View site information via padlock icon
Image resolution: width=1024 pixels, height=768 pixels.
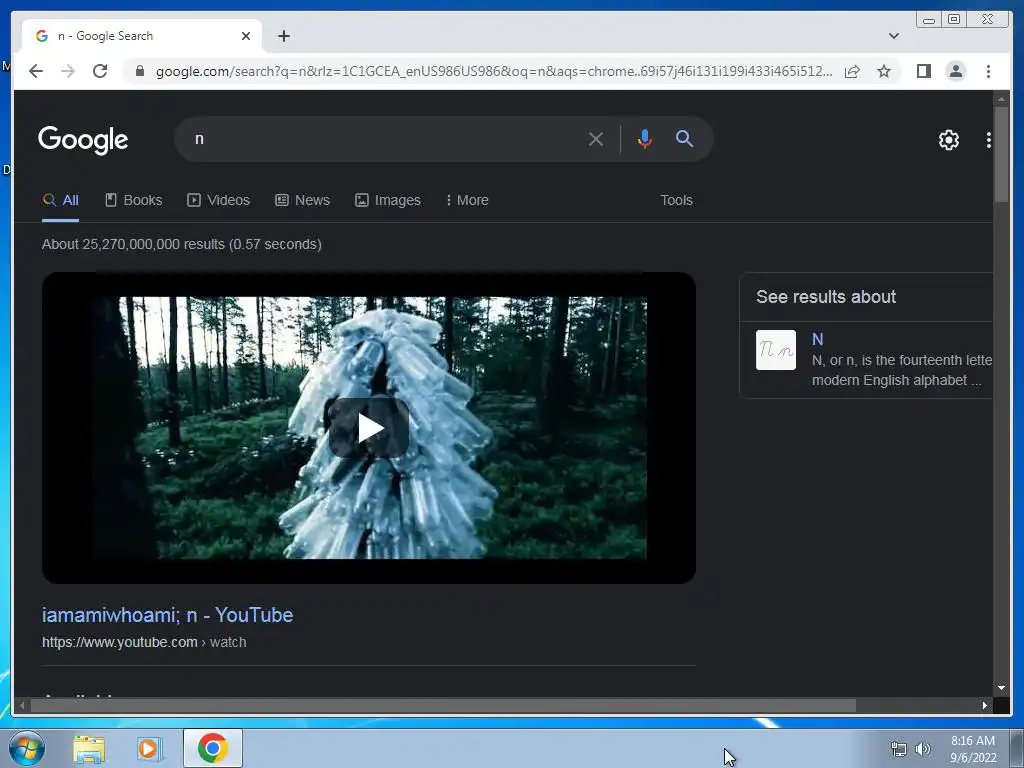[x=140, y=71]
